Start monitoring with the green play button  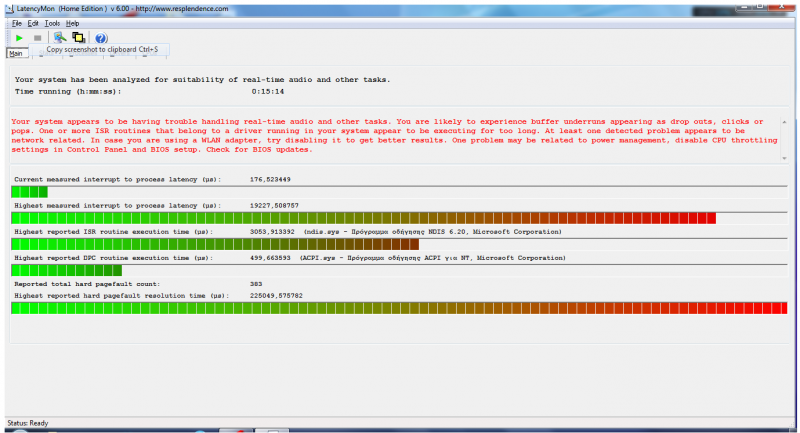pyautogui.click(x=18, y=37)
